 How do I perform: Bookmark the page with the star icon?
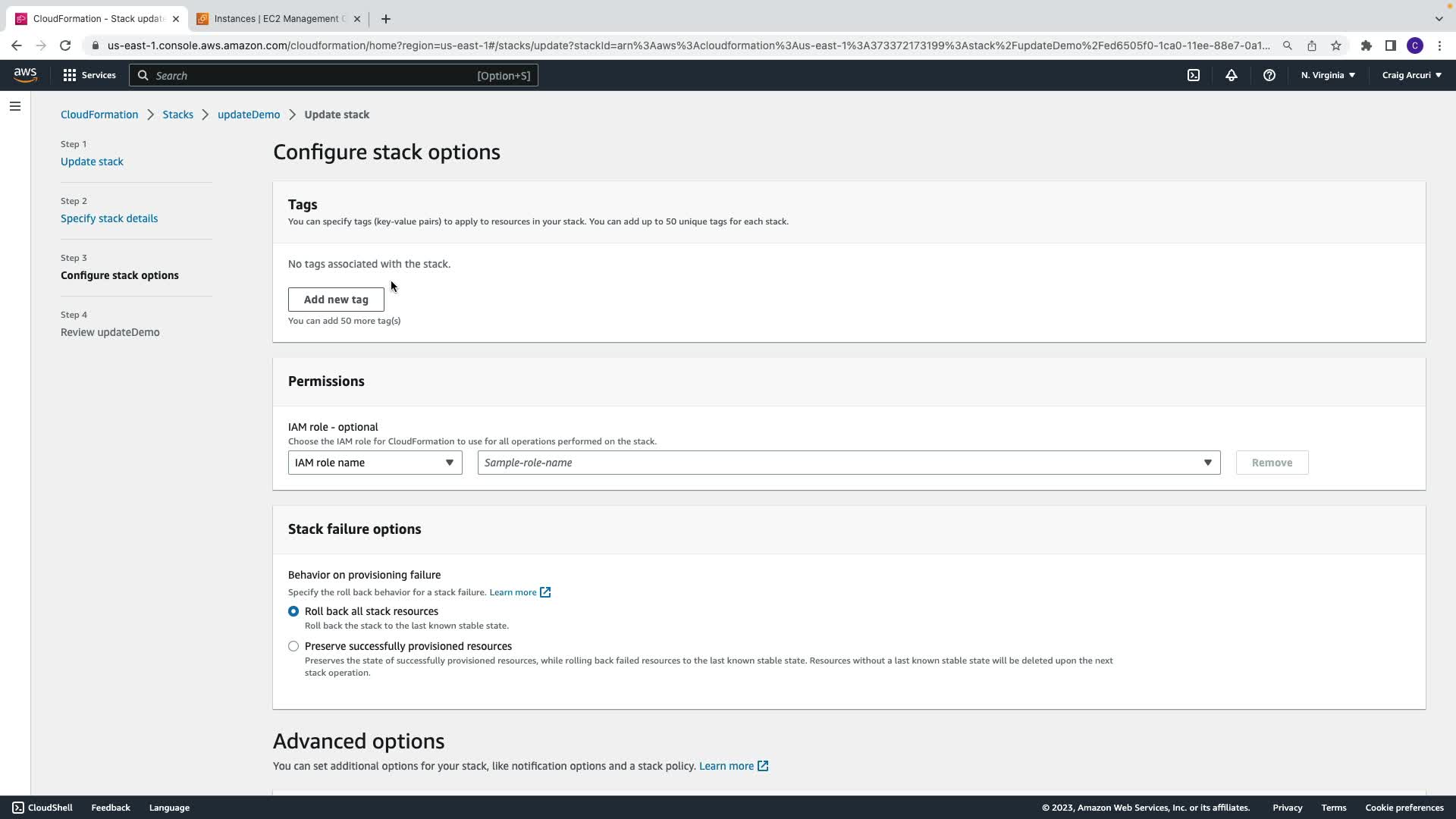pos(1336,45)
